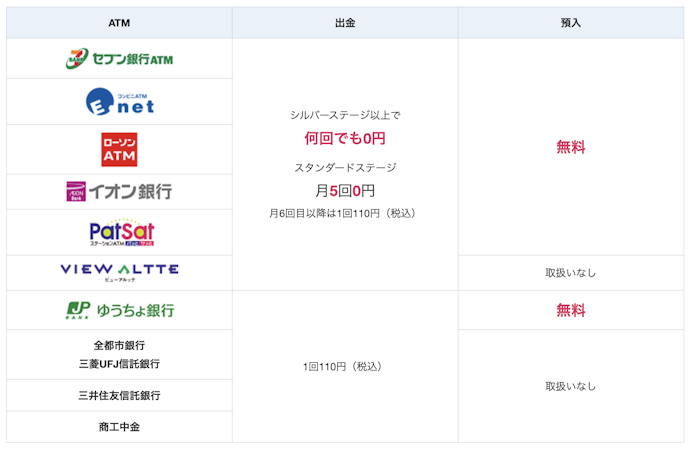Click the red 何回でも0円 text
Screen dimensions: 690x451
click(345, 138)
